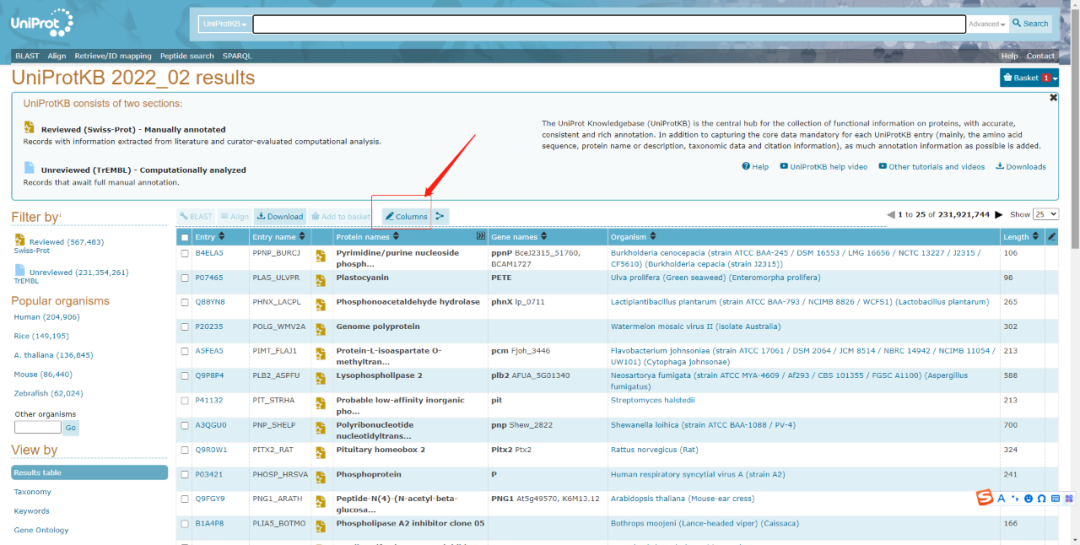Click the Download button in the results toolbar
The image size is (1080, 545).
(279, 216)
